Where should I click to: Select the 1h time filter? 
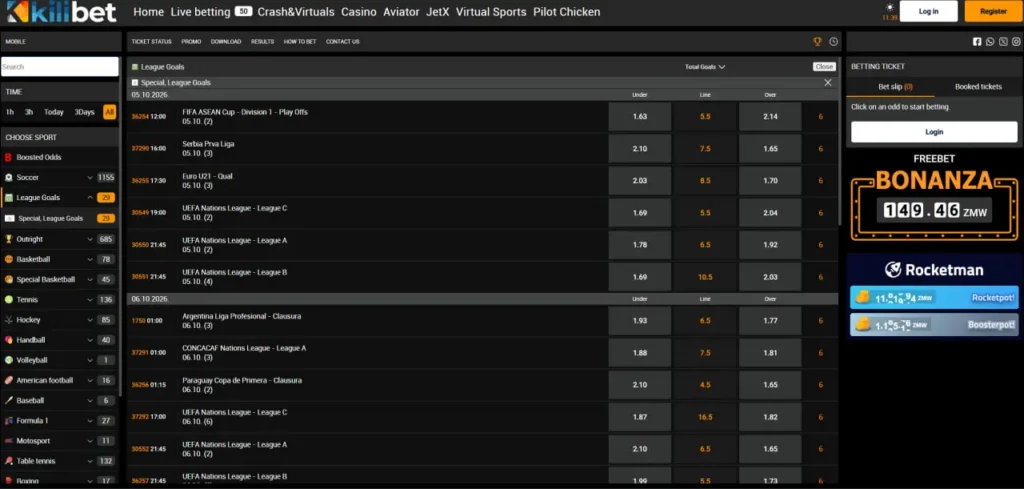(x=10, y=112)
